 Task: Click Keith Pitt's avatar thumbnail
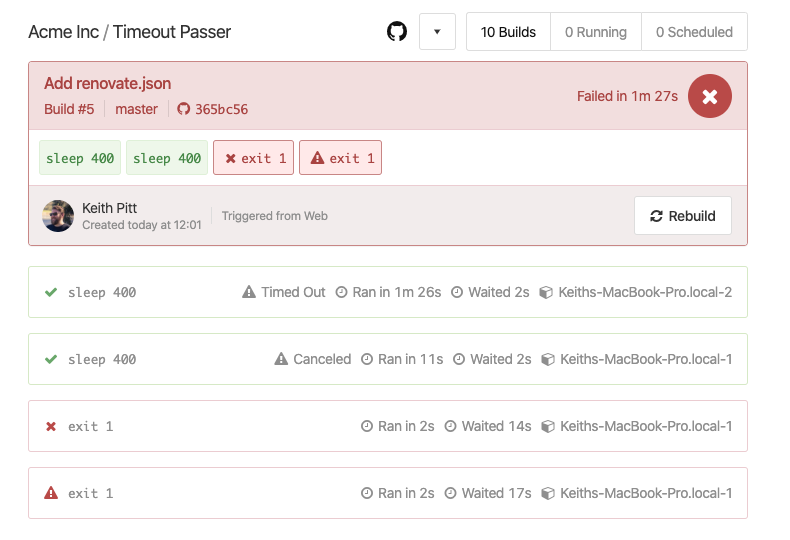click(x=58, y=216)
